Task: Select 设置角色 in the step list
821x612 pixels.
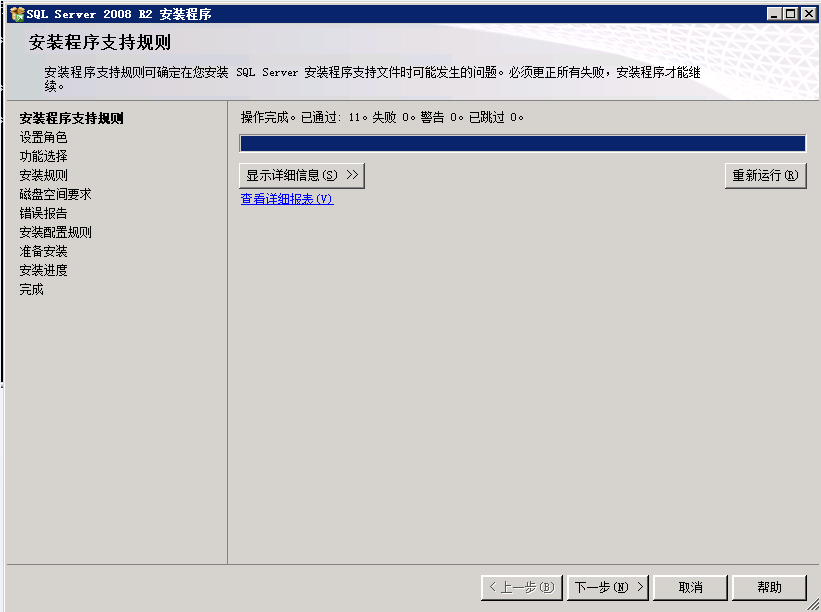Action: click(x=43, y=137)
